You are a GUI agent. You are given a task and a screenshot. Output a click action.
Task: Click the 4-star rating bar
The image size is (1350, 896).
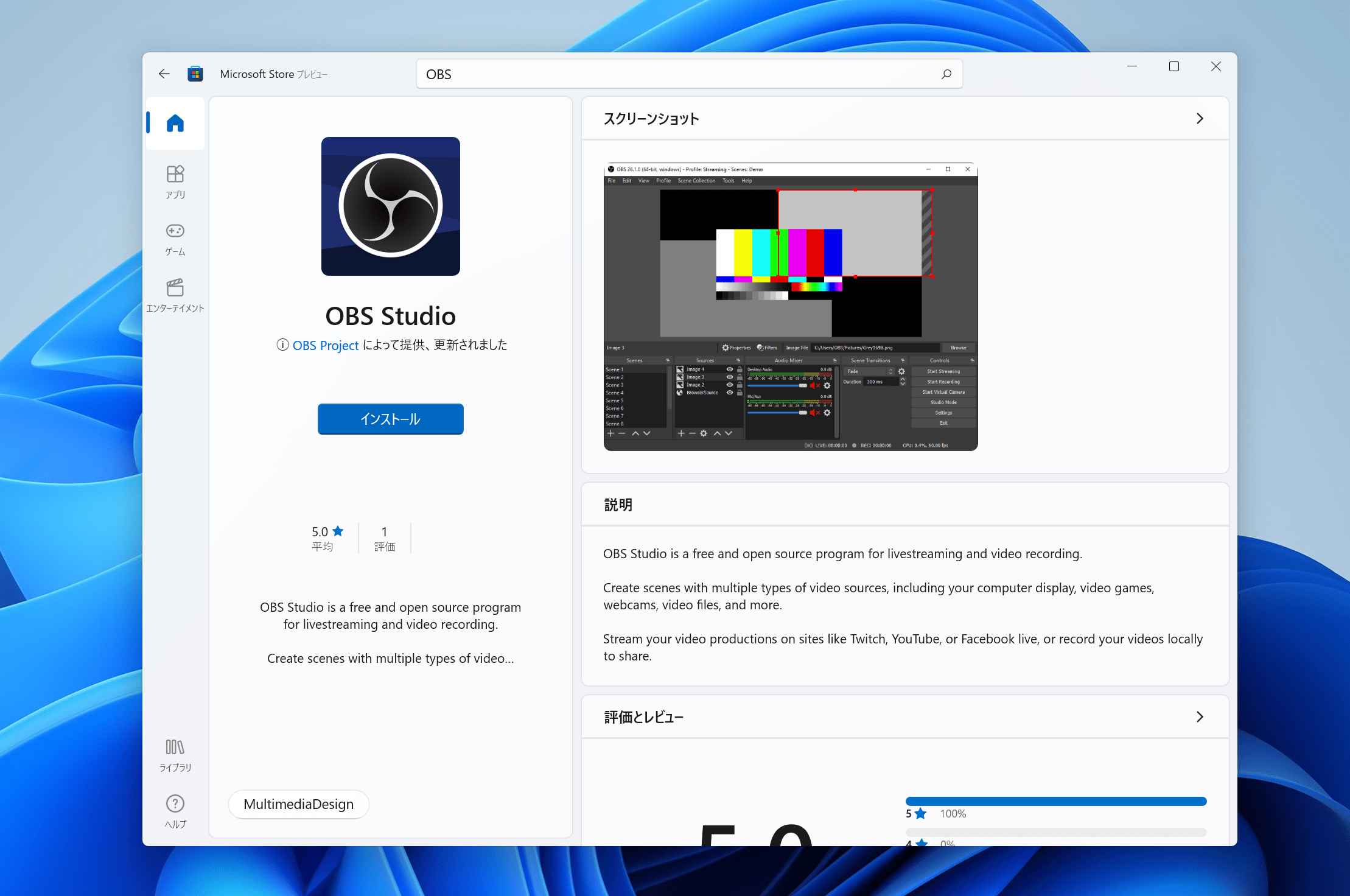1056,832
